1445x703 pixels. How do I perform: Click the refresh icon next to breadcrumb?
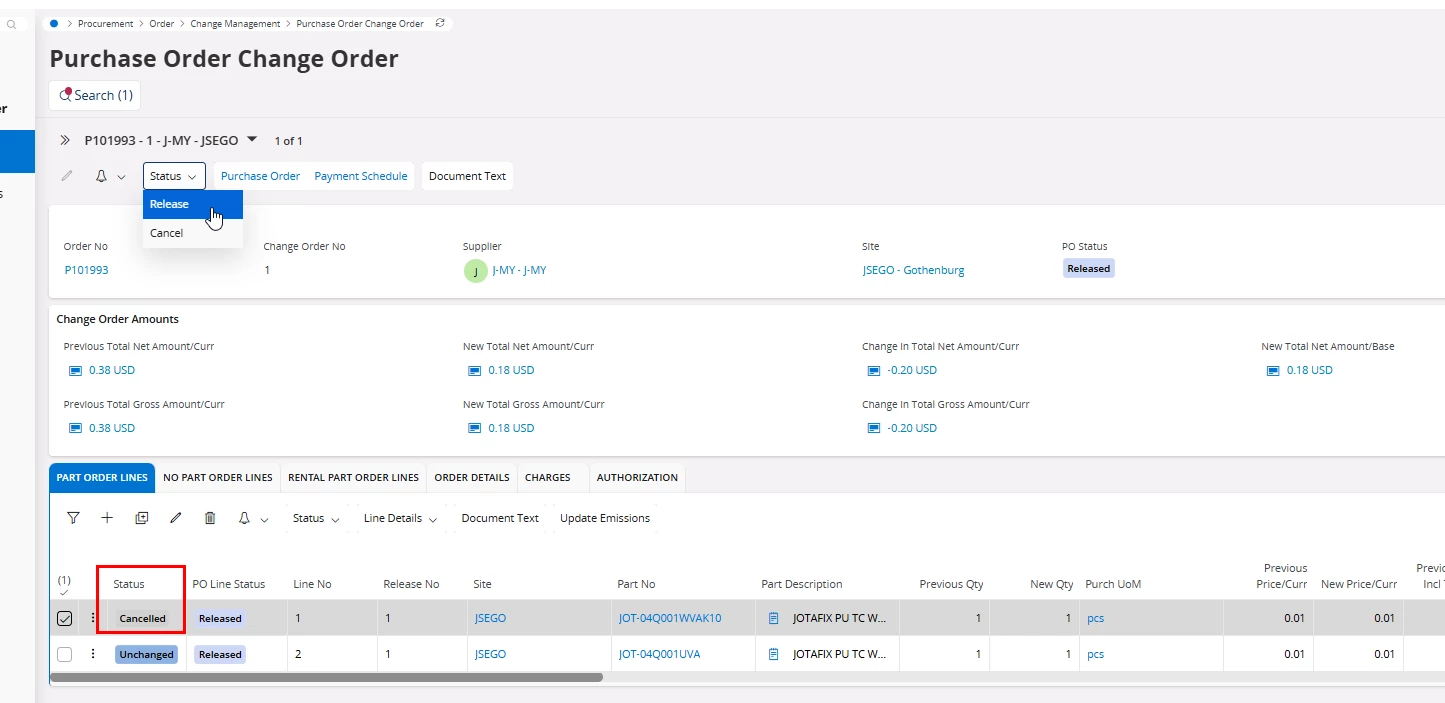pos(440,23)
